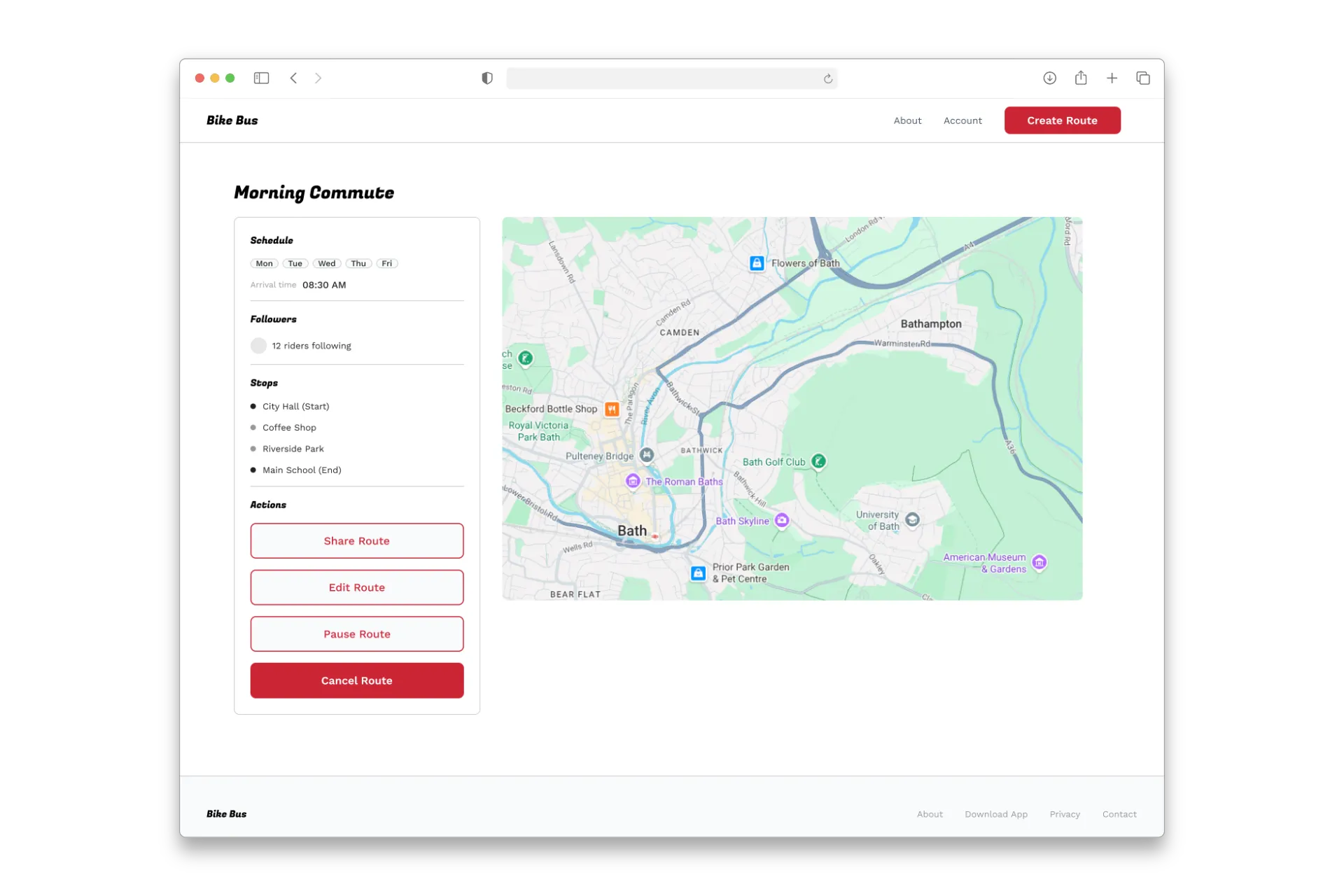Screen dimensions: 1344x896
Task: Go forward with the browser forward arrow
Action: click(x=318, y=78)
